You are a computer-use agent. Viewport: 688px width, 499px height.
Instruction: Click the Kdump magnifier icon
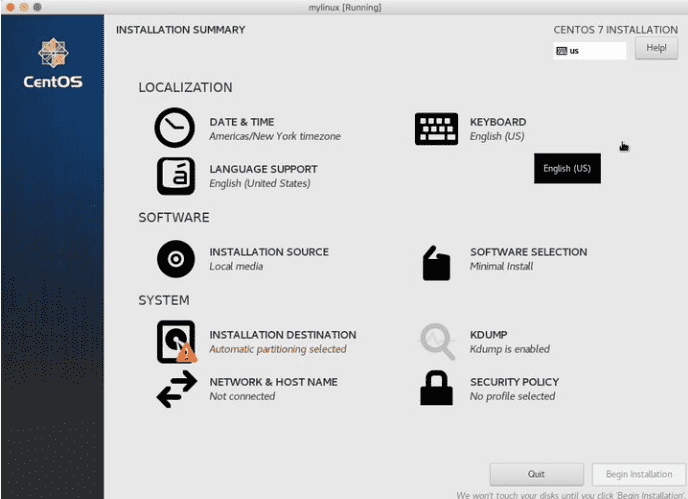pos(437,341)
